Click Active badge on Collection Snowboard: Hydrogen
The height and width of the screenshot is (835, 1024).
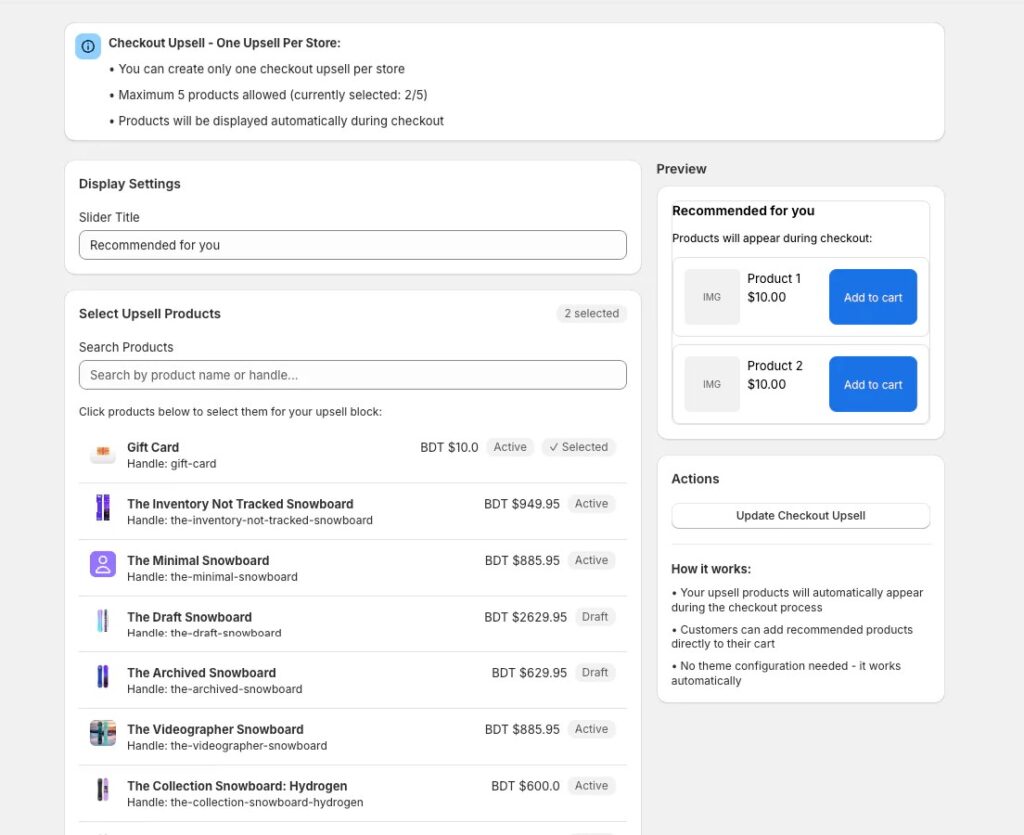pyautogui.click(x=591, y=786)
